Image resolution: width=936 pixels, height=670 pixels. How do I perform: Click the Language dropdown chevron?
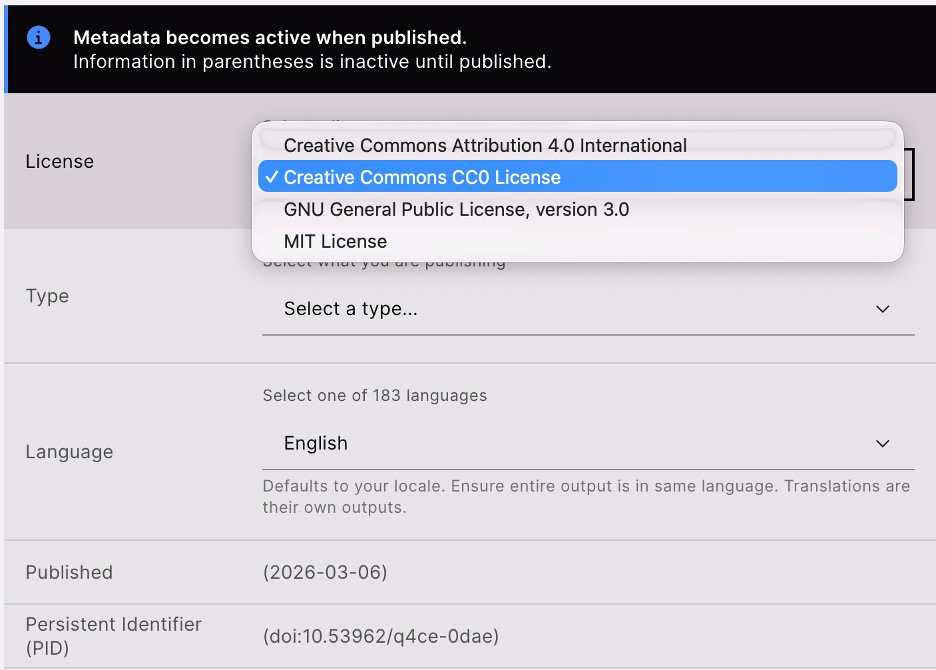coord(883,443)
